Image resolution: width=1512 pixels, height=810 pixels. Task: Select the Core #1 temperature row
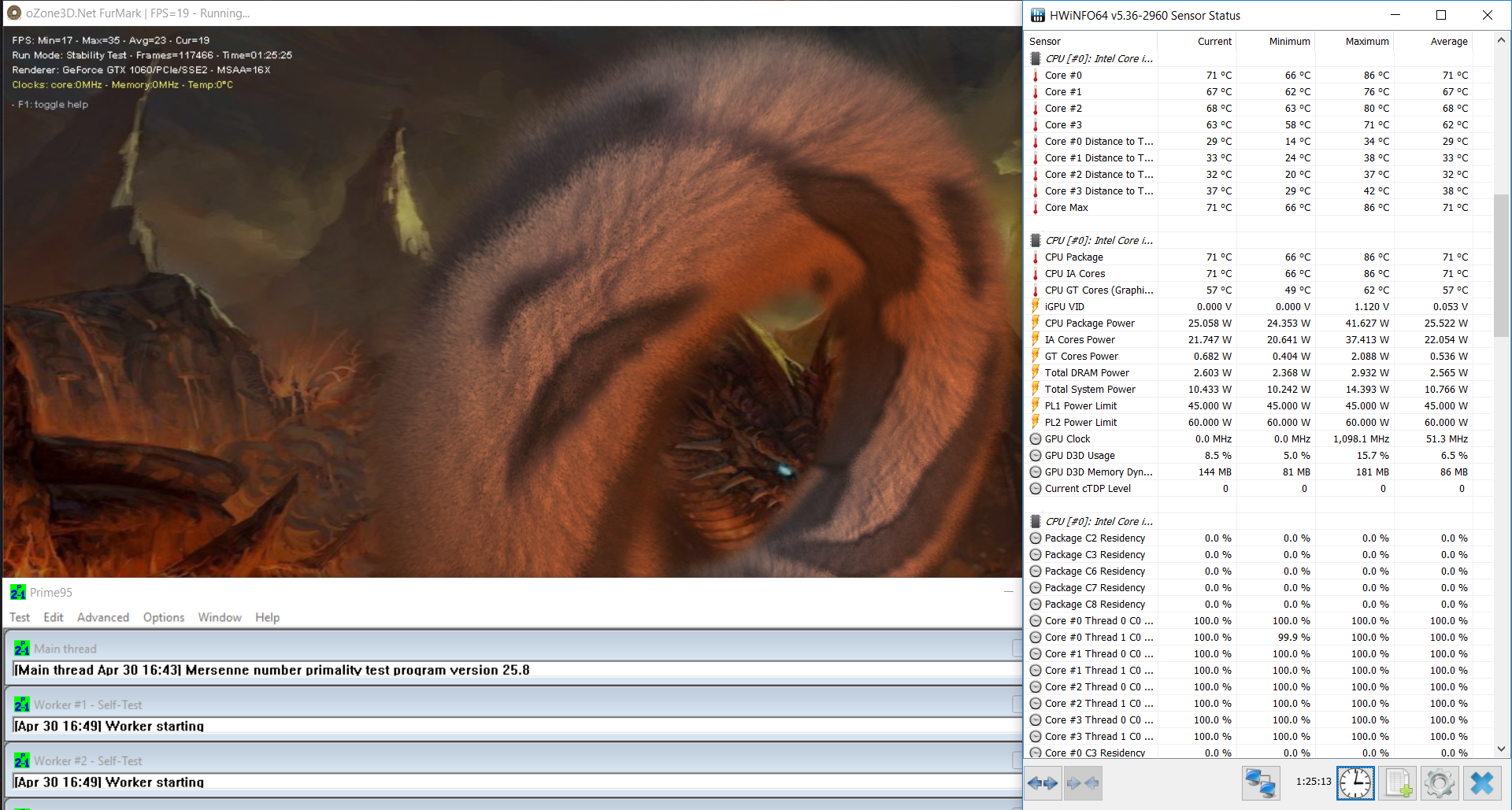point(1249,92)
